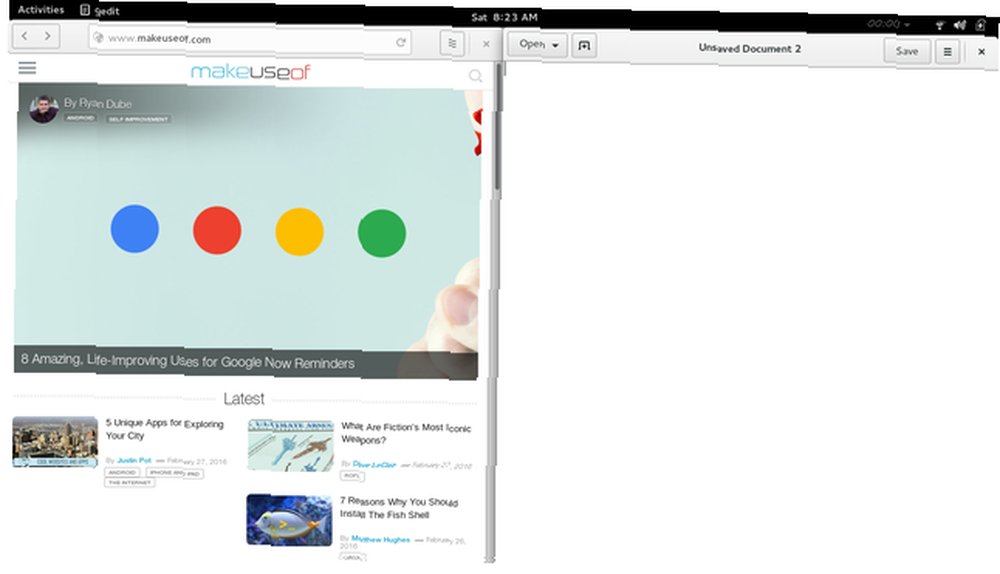Open '5 Unique Apps for Exploring Your City'

(165, 429)
